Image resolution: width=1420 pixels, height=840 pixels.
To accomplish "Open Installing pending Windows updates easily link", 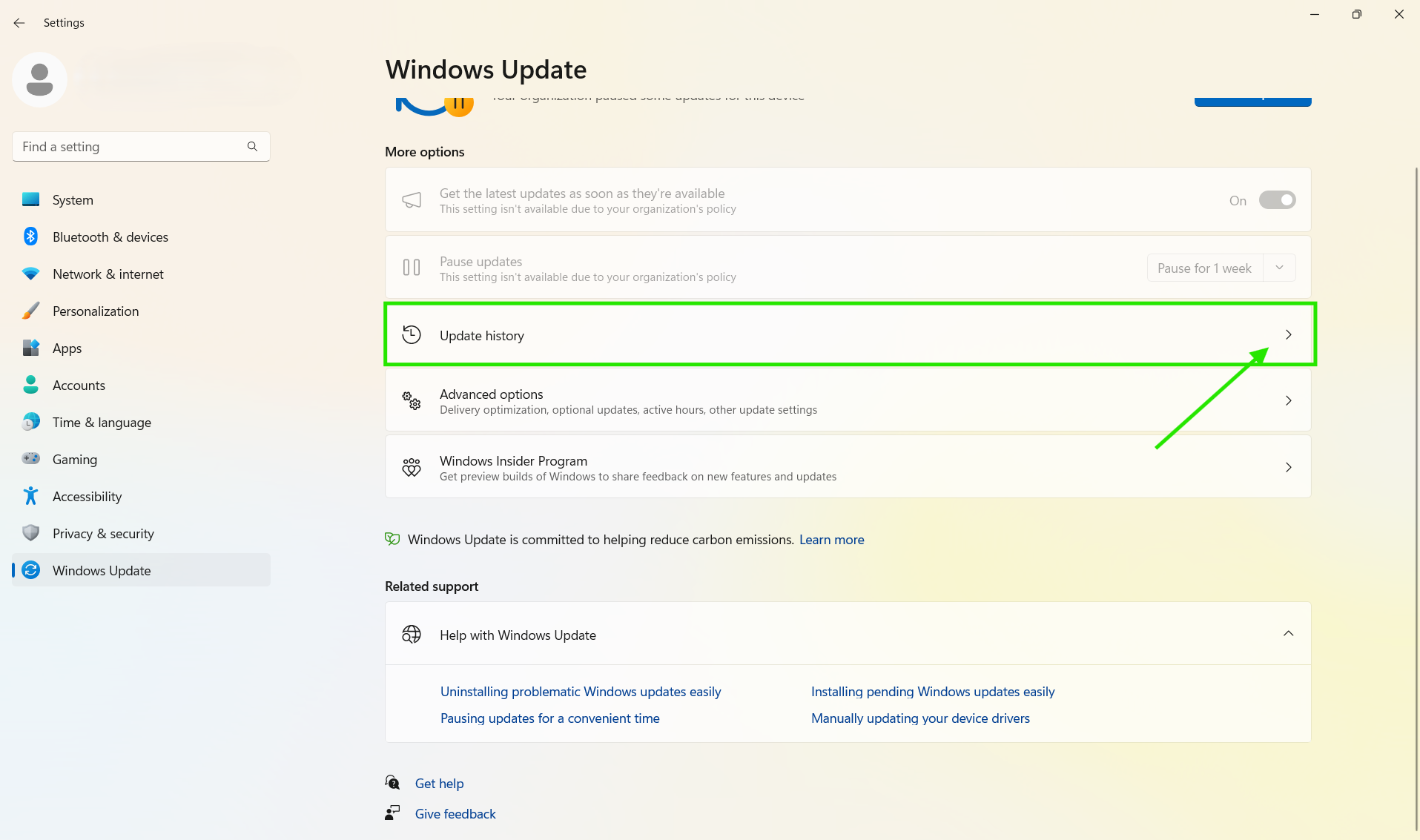I will tap(933, 692).
